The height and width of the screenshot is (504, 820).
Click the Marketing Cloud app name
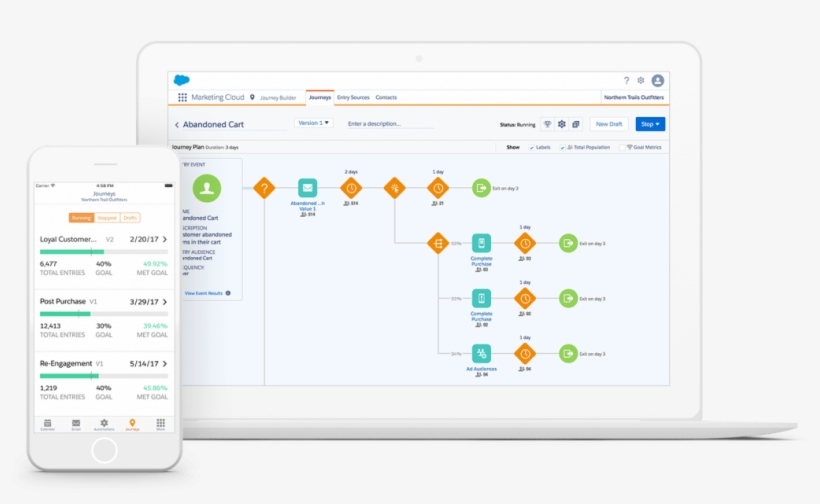[x=218, y=97]
